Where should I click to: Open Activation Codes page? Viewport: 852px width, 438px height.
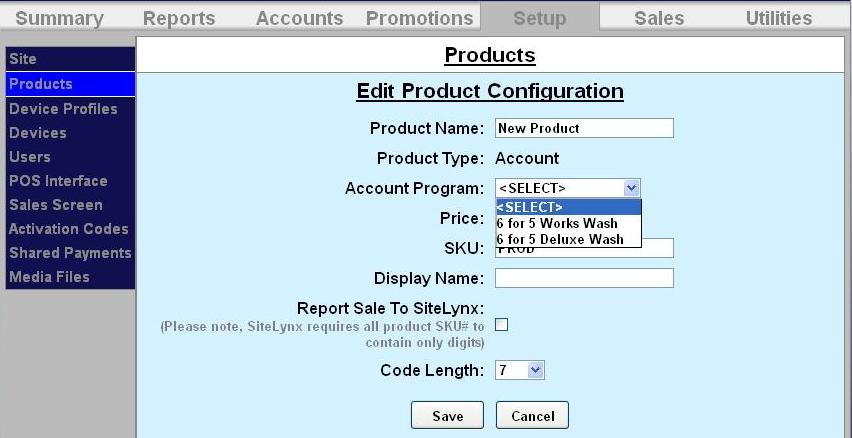69,229
